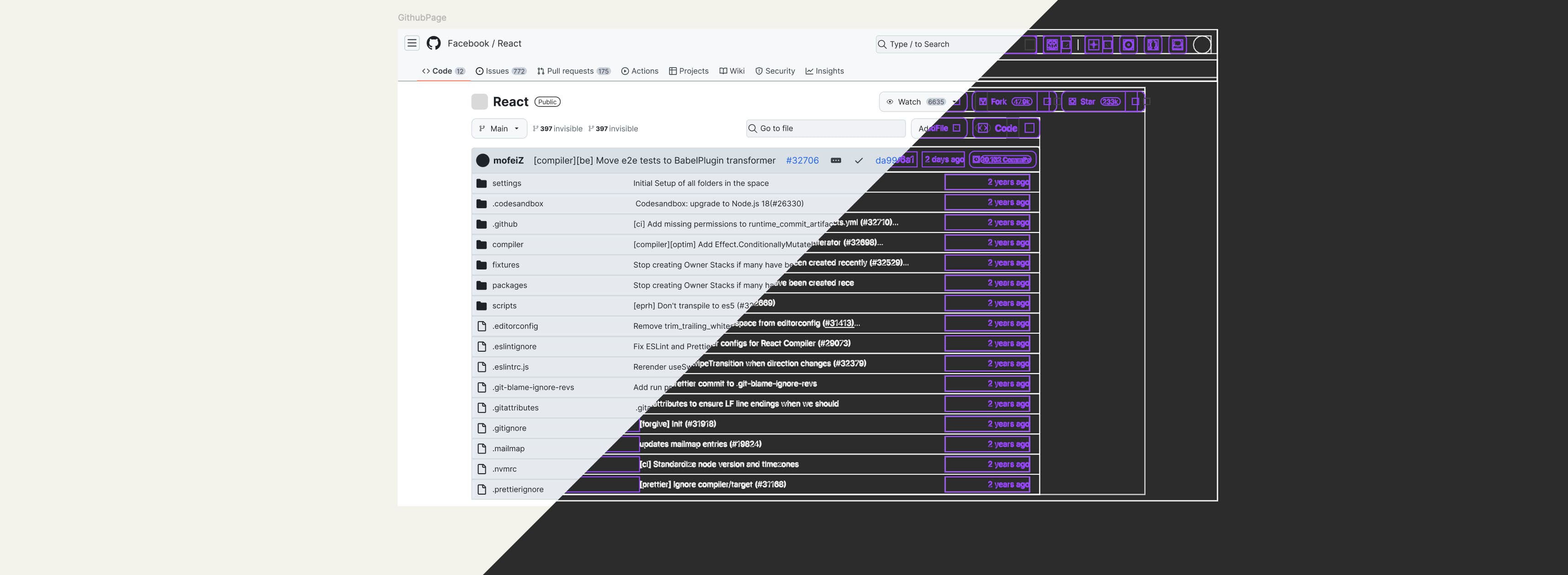Open the Main branch dropdown
1568x575 pixels.
(x=499, y=128)
